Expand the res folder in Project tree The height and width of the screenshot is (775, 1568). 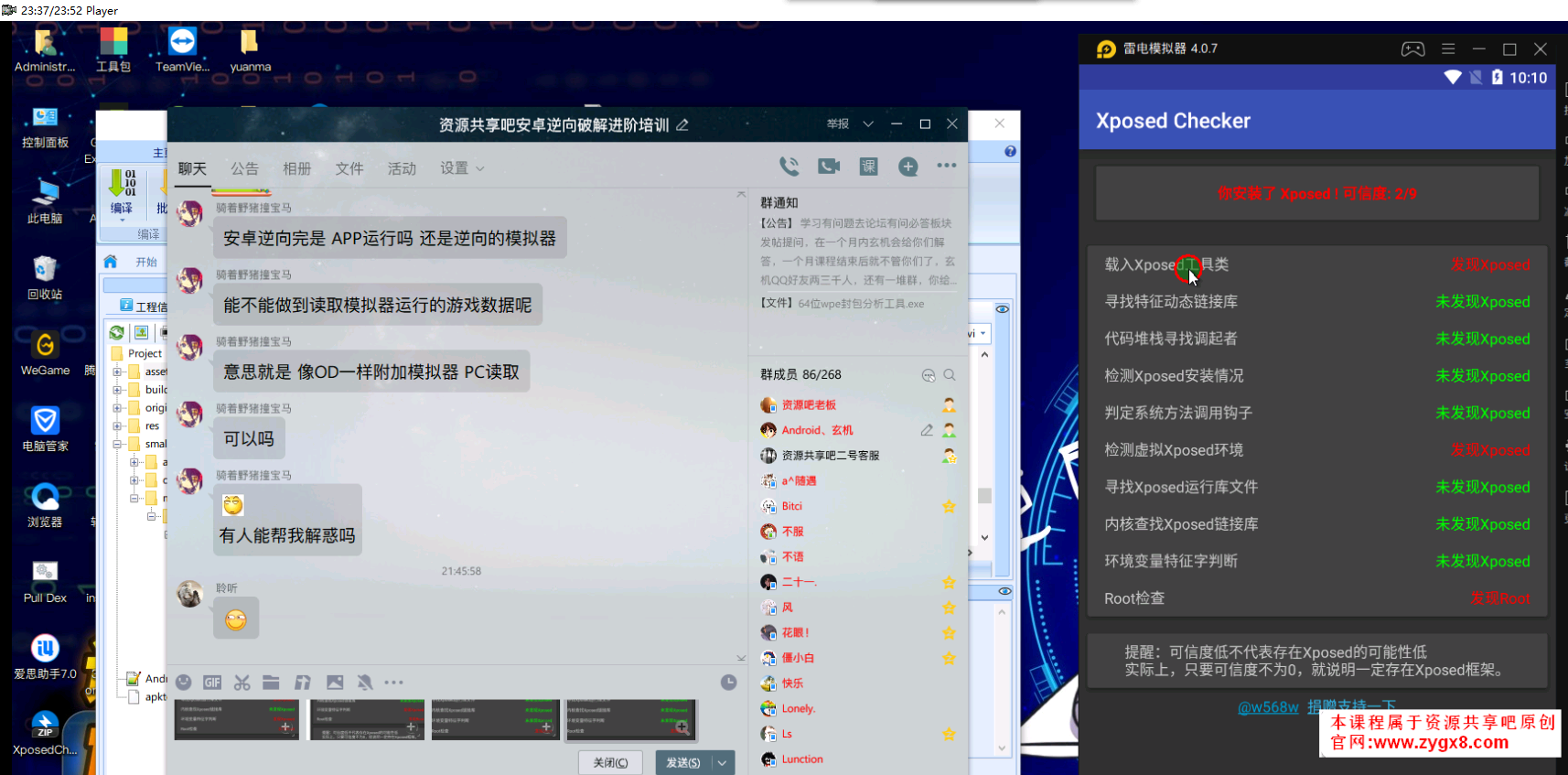(x=117, y=426)
